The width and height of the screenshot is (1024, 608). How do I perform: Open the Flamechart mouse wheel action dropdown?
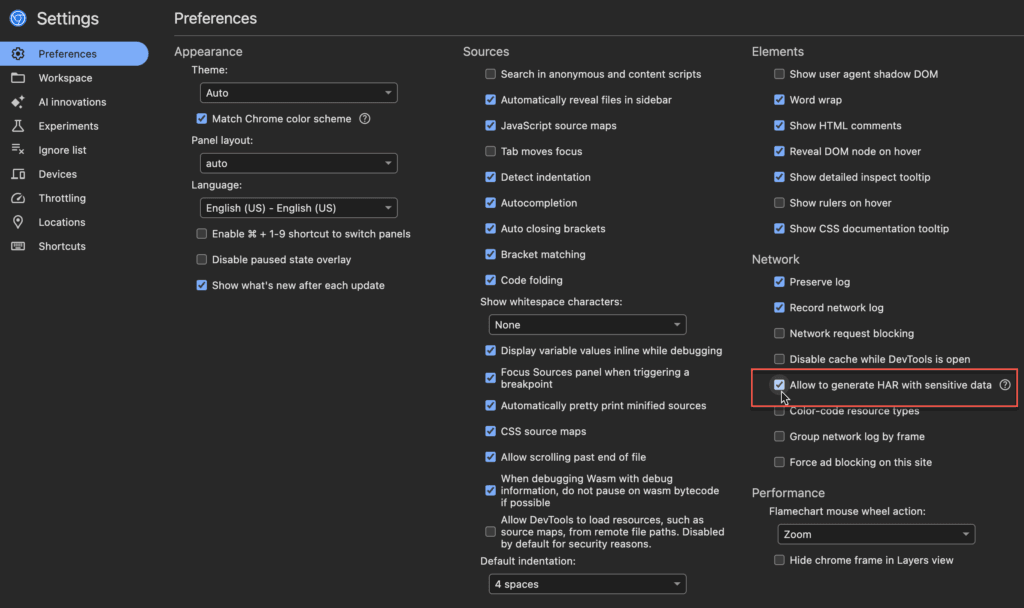point(875,534)
